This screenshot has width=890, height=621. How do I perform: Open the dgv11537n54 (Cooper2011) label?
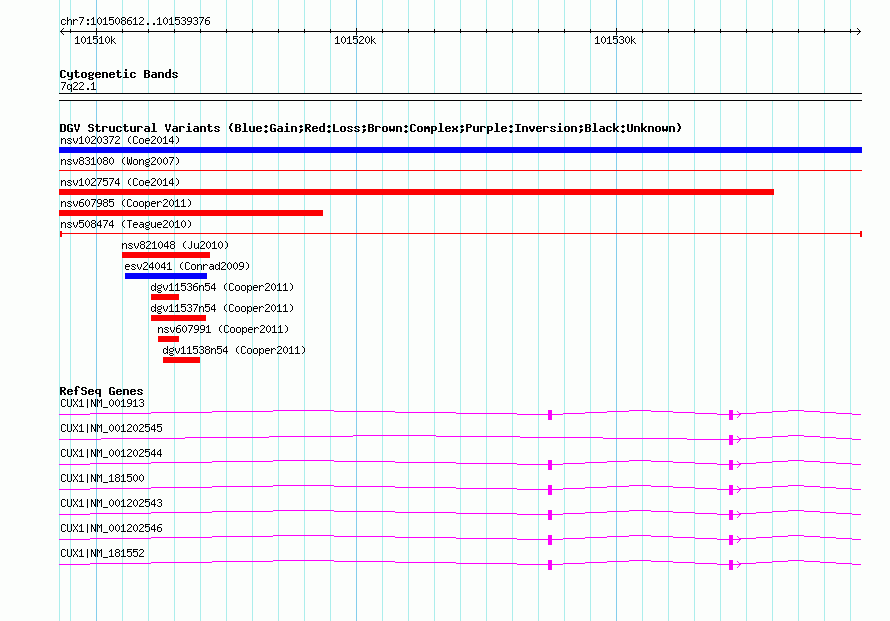point(222,308)
